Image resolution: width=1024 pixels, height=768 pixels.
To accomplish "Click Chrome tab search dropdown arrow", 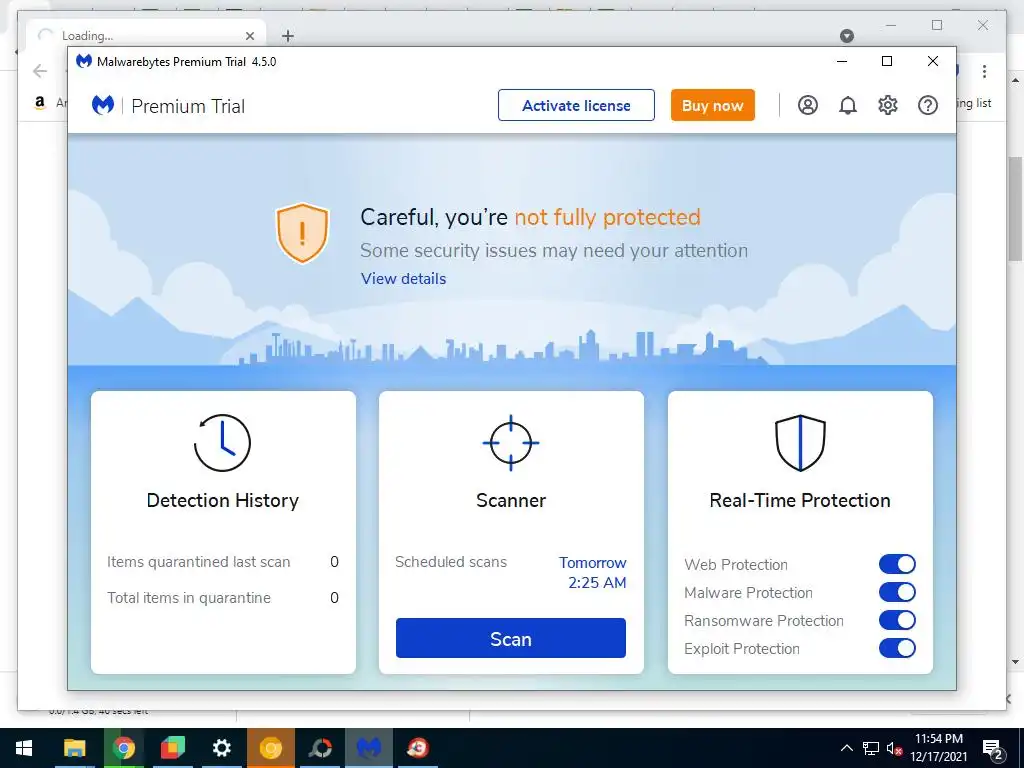I will coord(846,36).
